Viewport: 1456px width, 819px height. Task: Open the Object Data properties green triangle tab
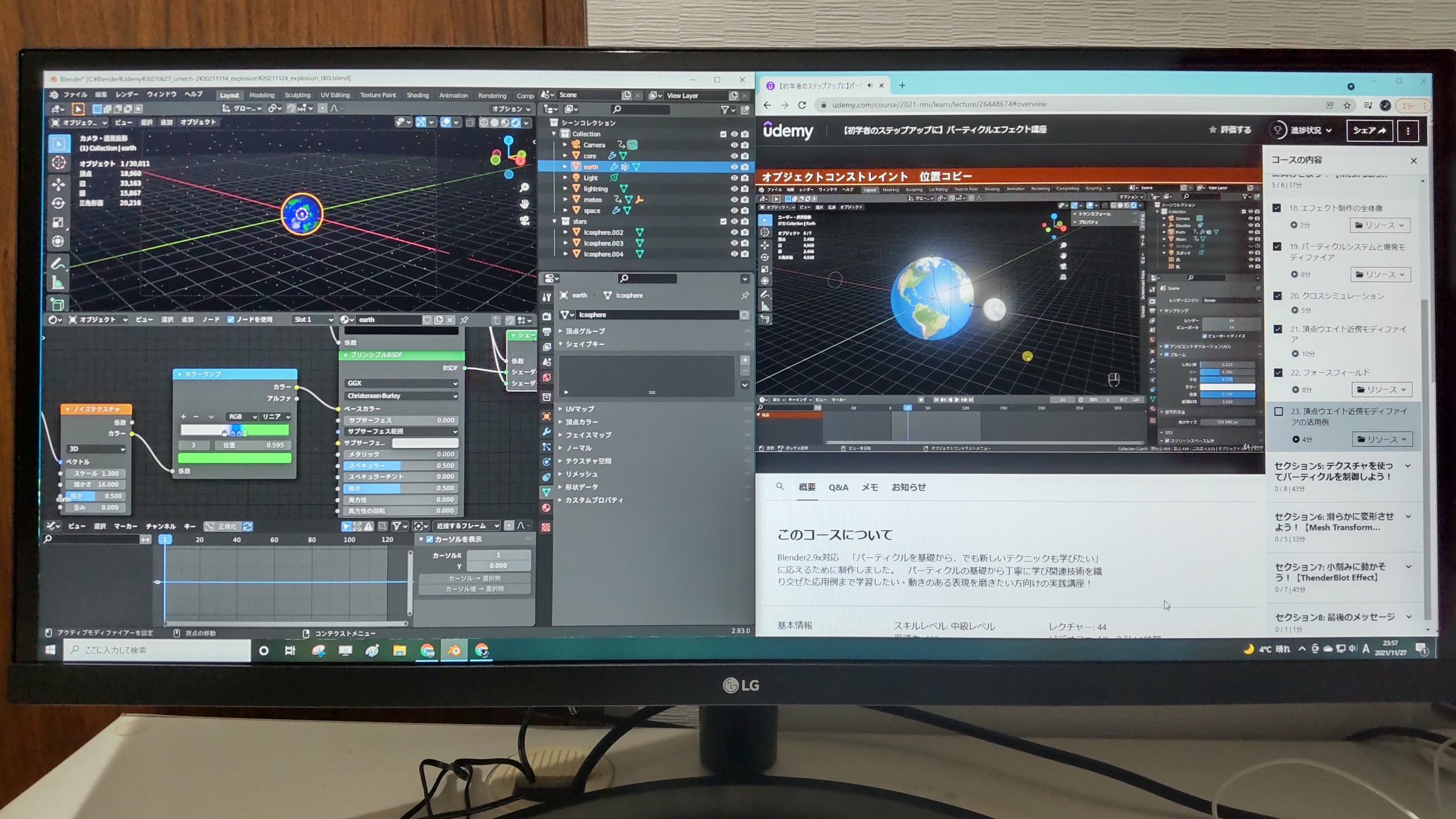coord(547,492)
